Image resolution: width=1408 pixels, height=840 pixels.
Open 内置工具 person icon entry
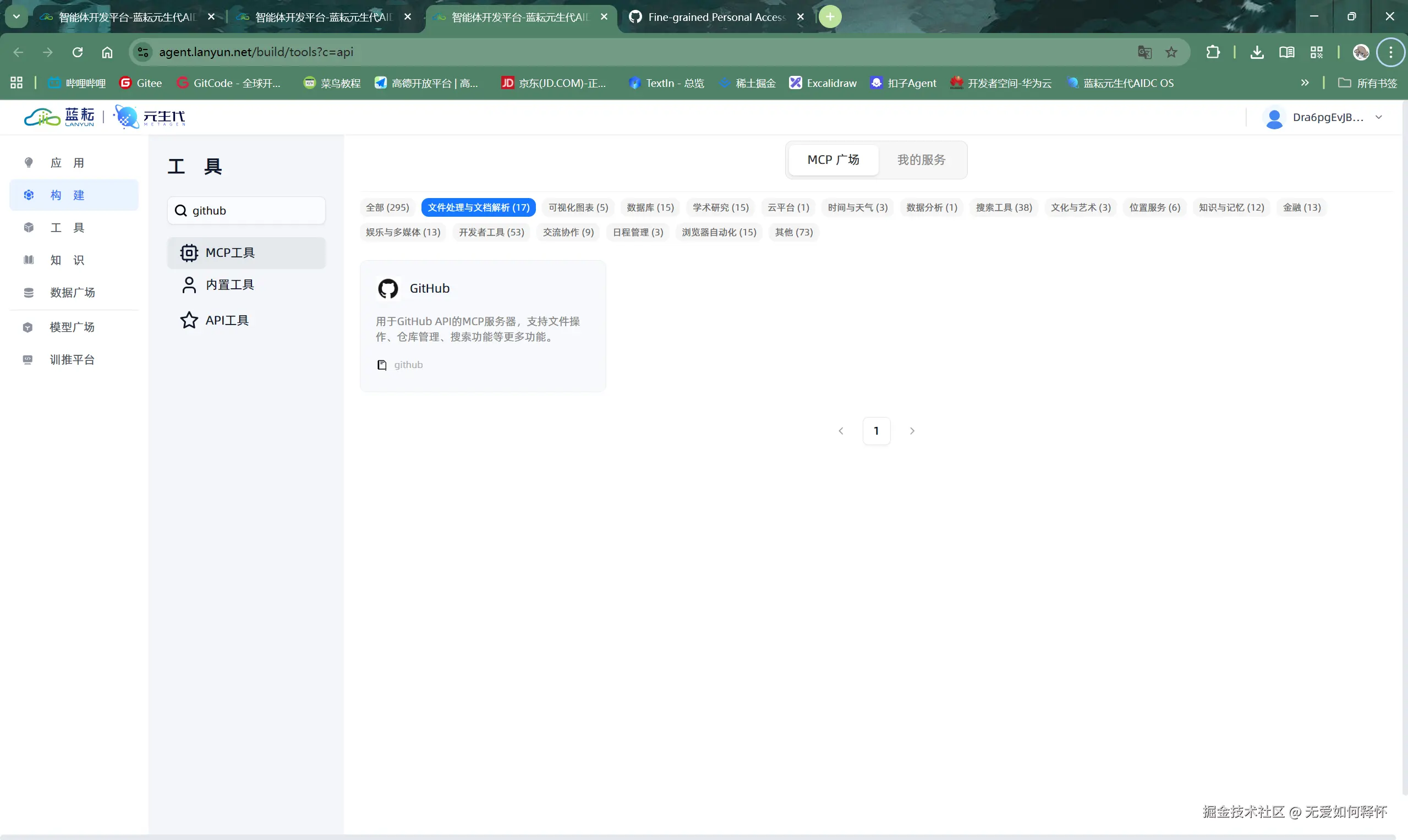click(189, 285)
